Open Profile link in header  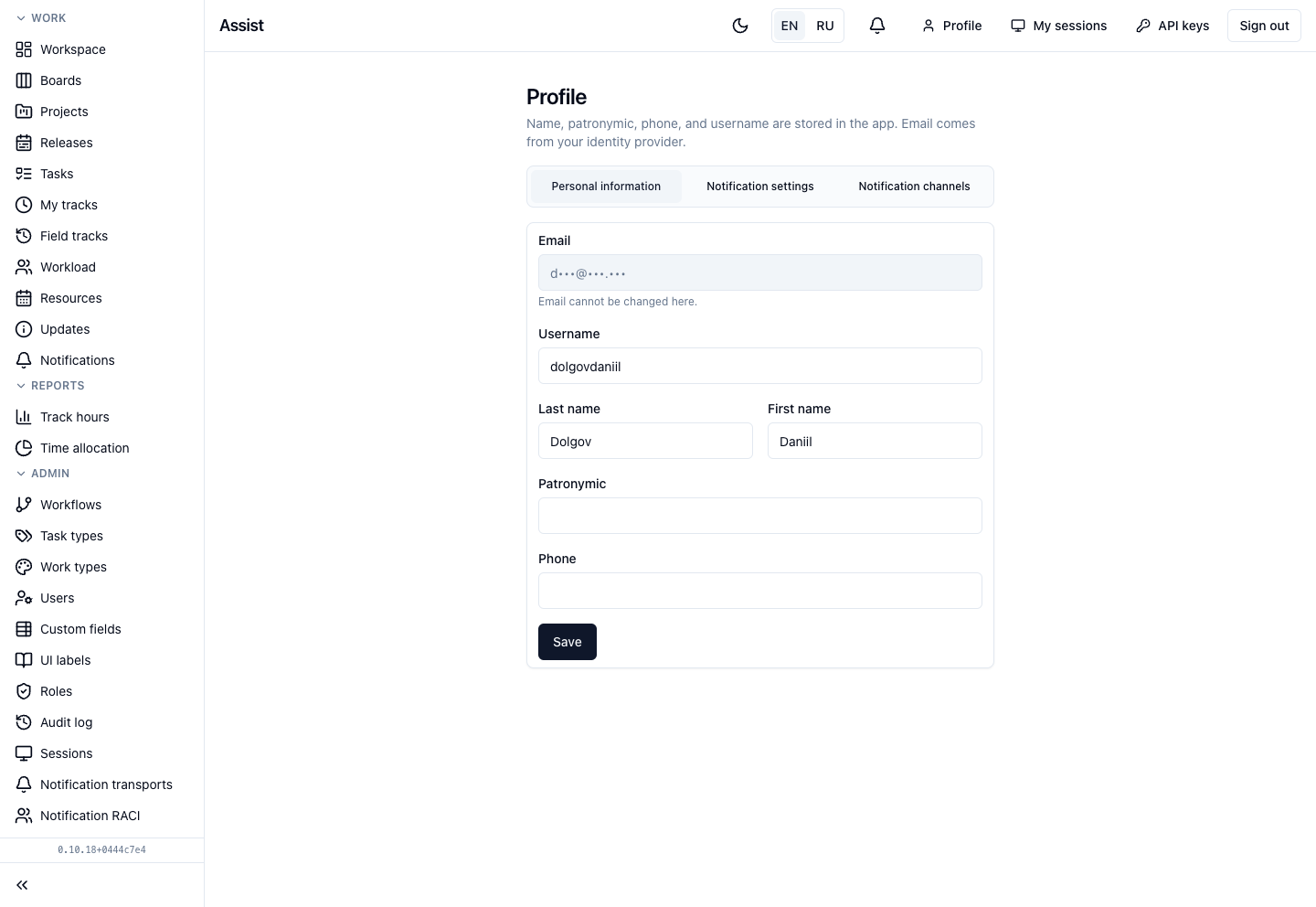click(x=951, y=26)
